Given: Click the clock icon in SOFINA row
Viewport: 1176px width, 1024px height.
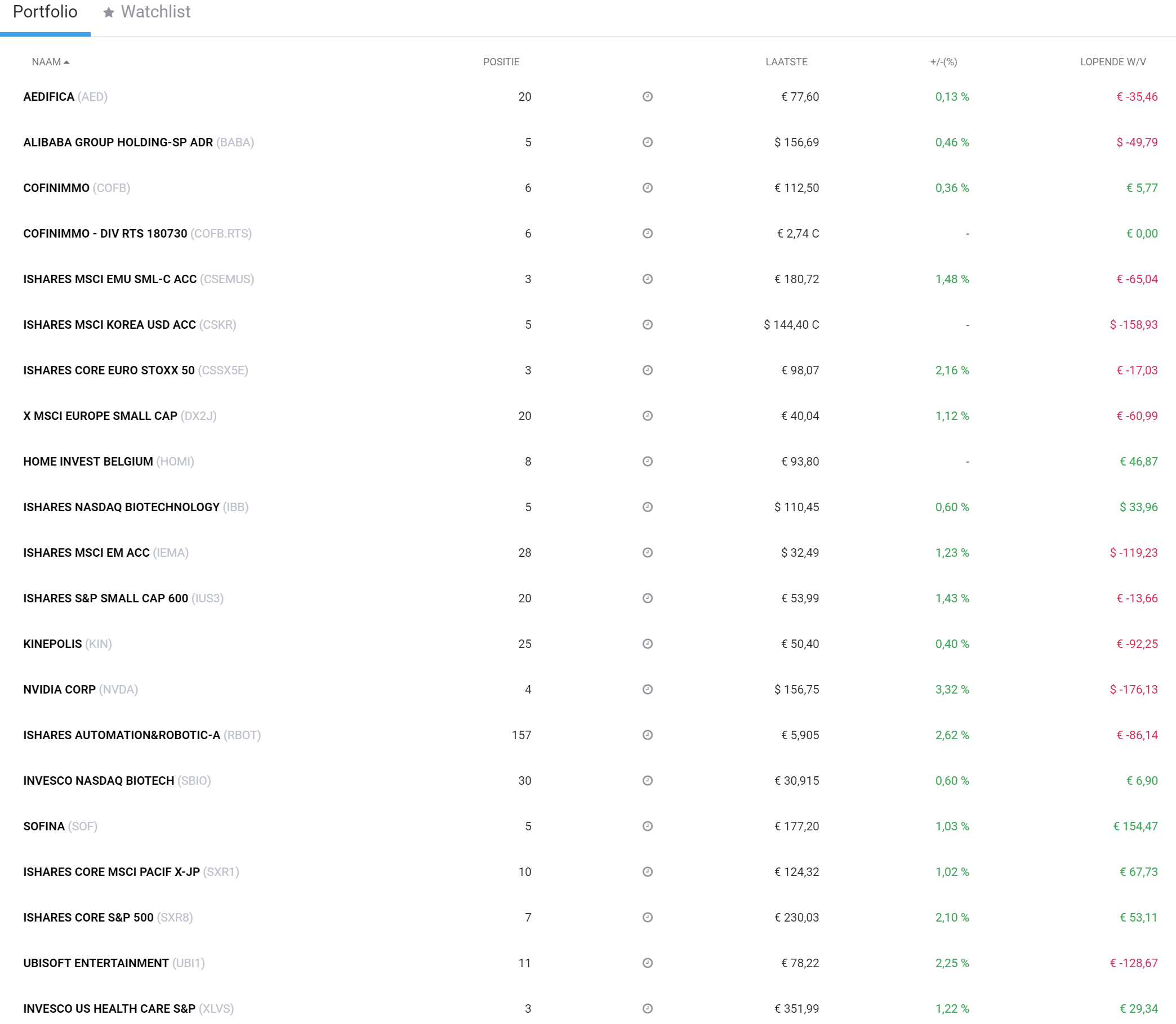Looking at the screenshot, I should [x=647, y=826].
